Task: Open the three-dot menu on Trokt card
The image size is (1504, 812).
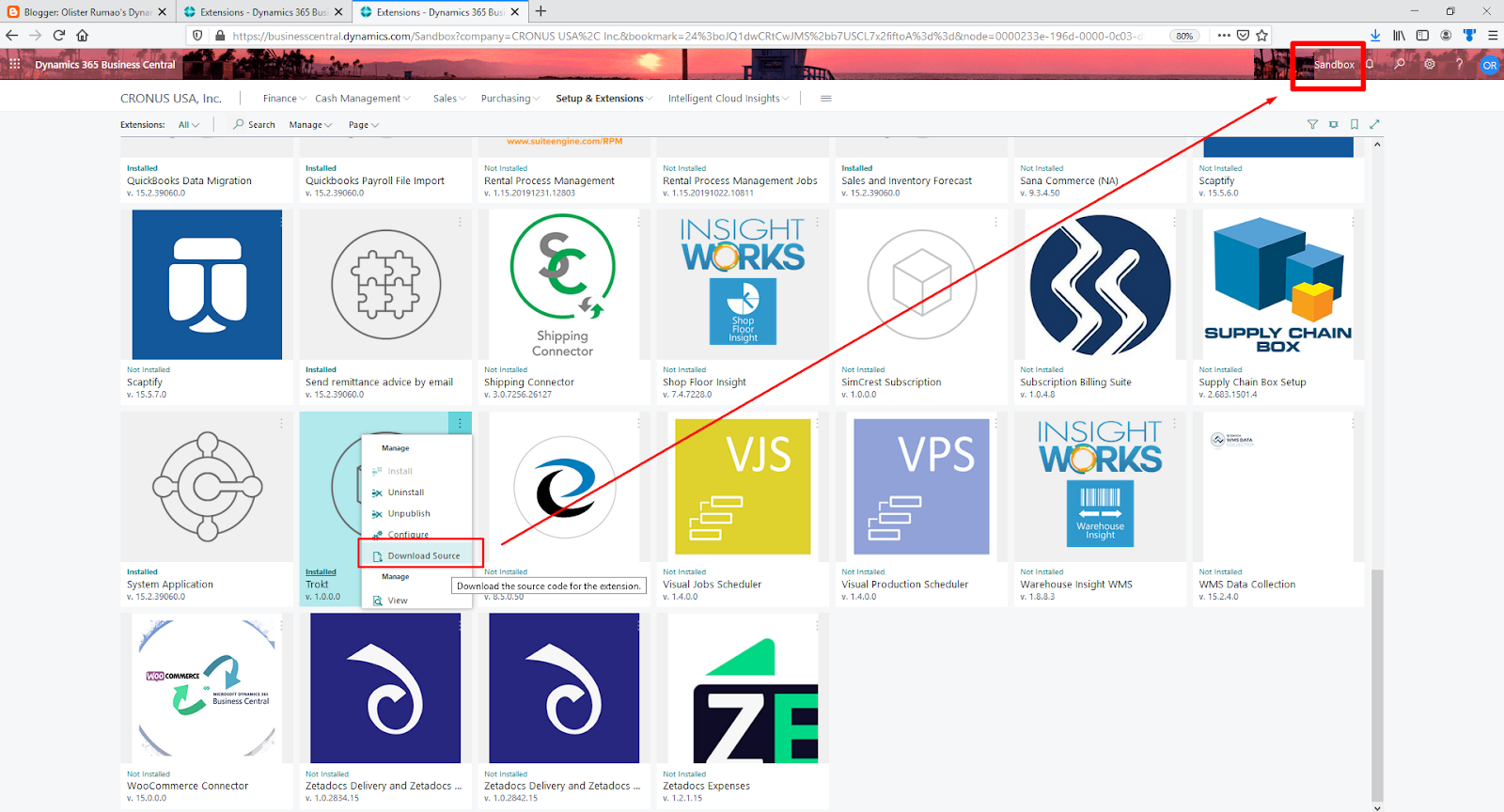Action: click(x=460, y=423)
